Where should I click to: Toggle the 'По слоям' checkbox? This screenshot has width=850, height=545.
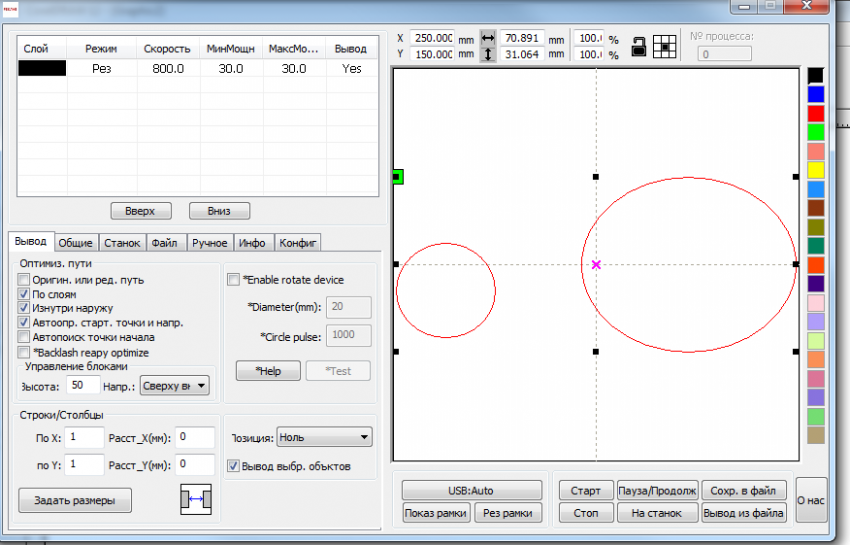click(x=24, y=295)
